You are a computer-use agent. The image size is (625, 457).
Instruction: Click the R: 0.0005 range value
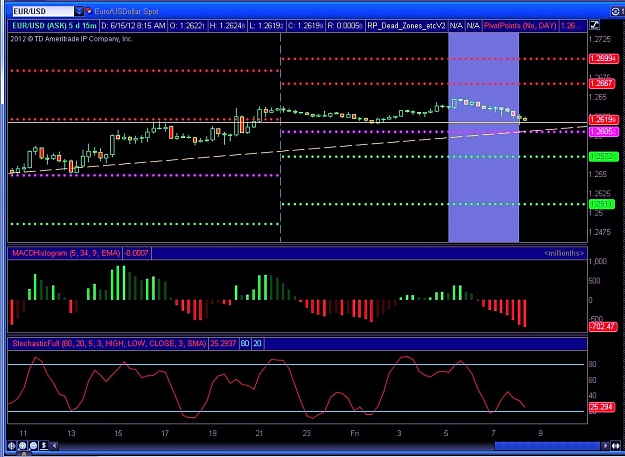345,26
